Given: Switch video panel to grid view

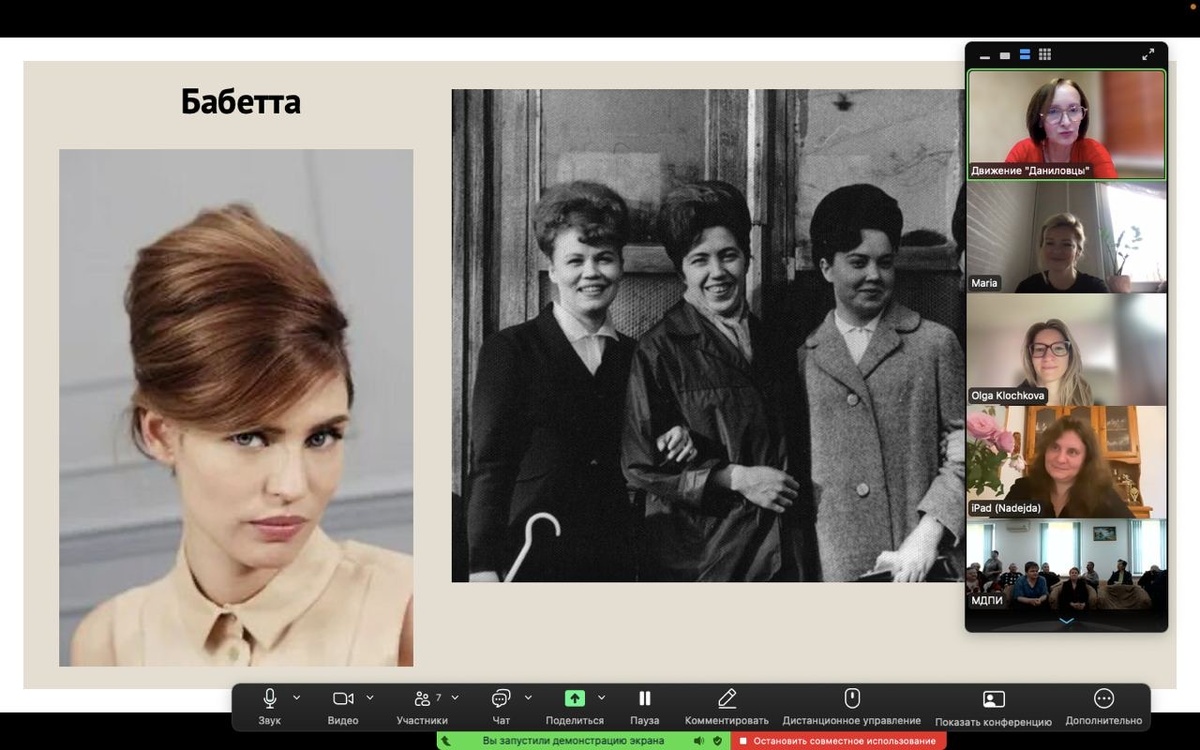Looking at the screenshot, I should point(1045,55).
